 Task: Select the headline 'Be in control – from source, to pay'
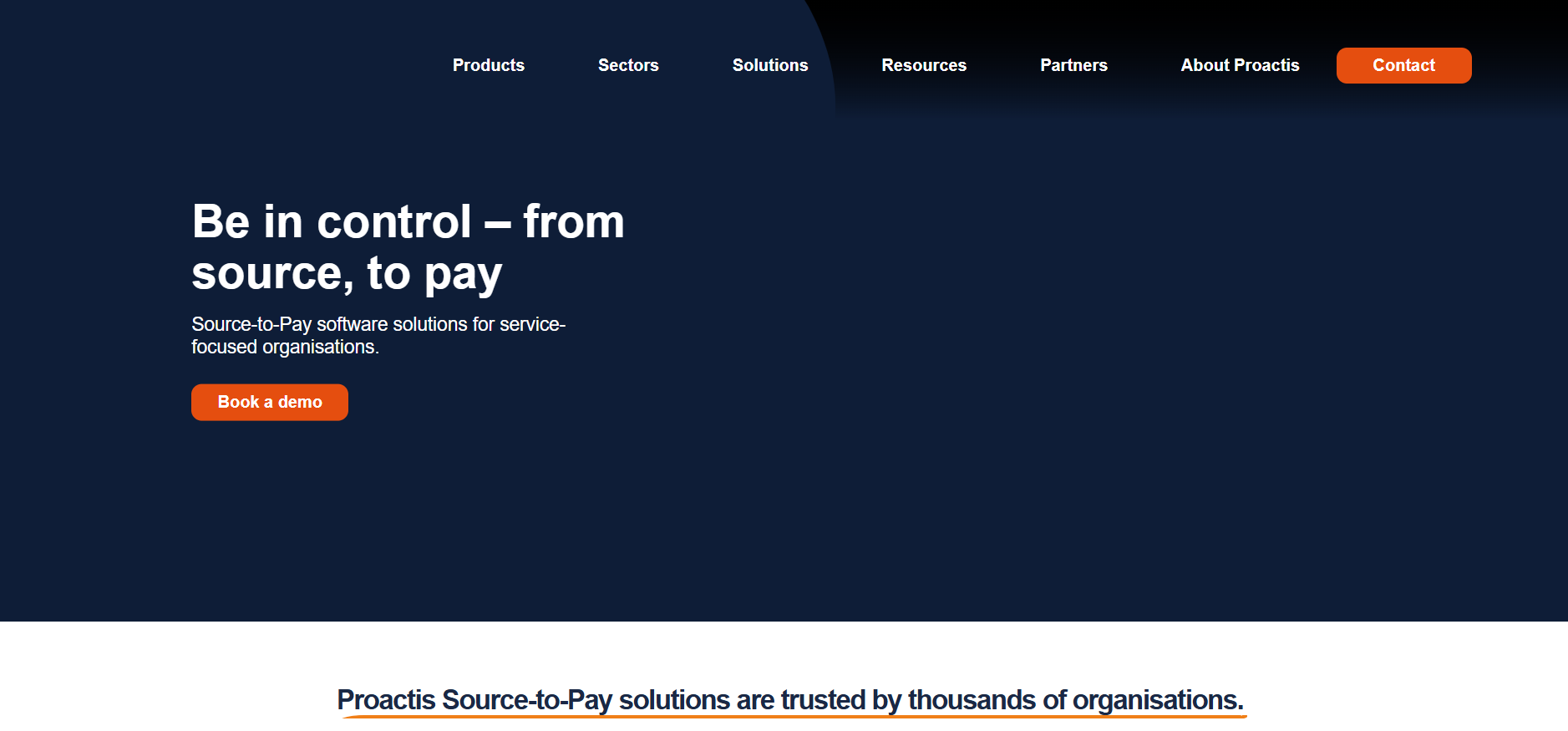(x=408, y=247)
